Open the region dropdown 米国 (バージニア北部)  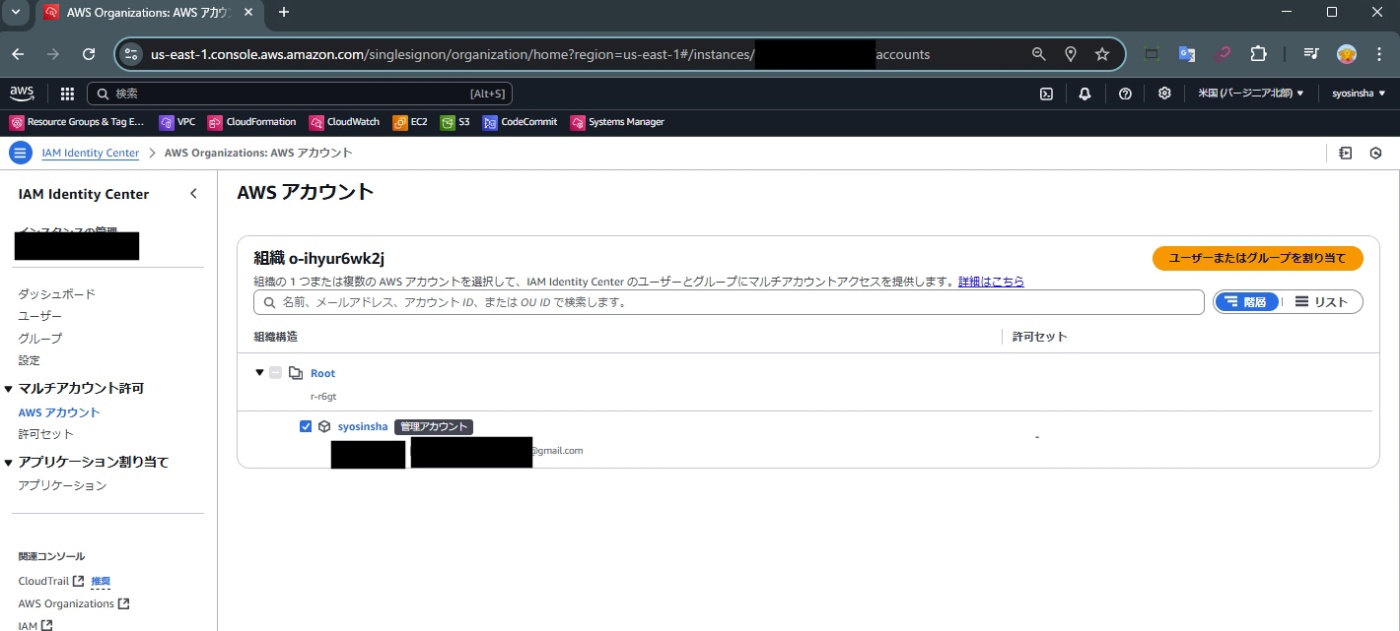coord(1251,94)
